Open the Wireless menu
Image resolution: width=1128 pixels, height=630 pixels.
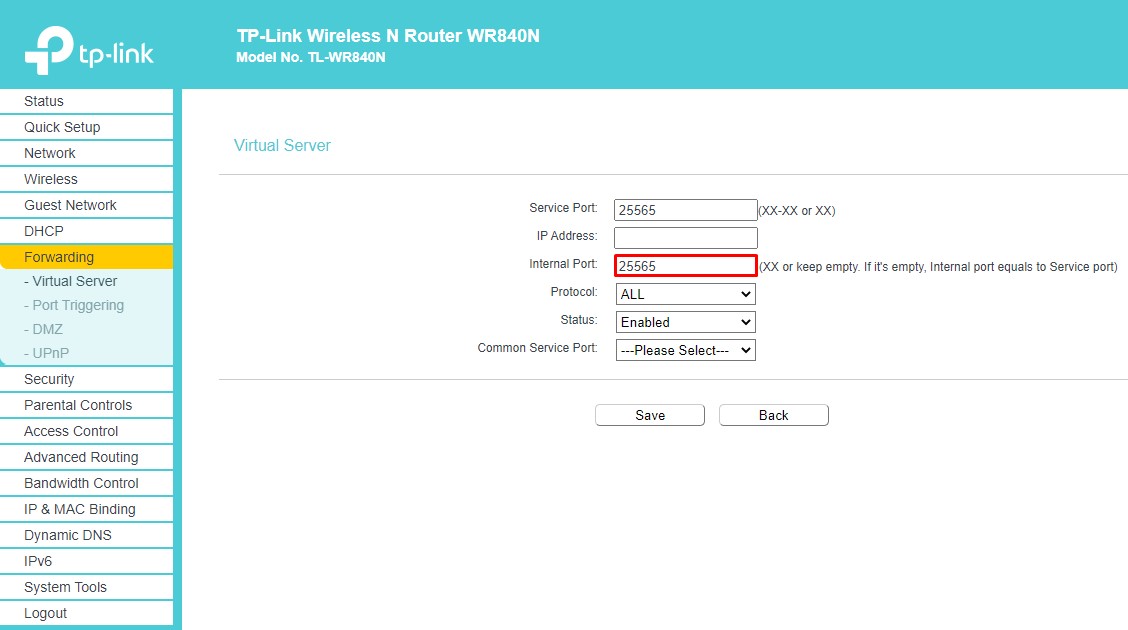86,179
